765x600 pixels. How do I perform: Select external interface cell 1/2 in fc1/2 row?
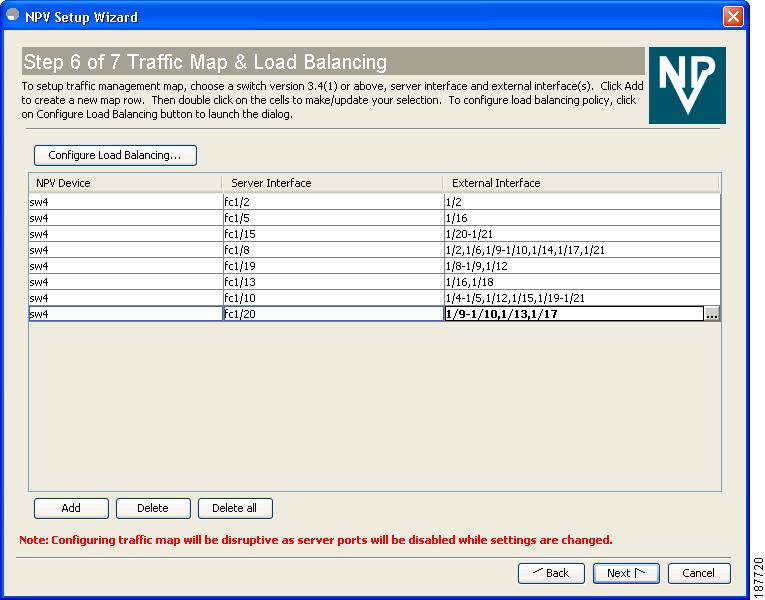pyautogui.click(x=582, y=202)
